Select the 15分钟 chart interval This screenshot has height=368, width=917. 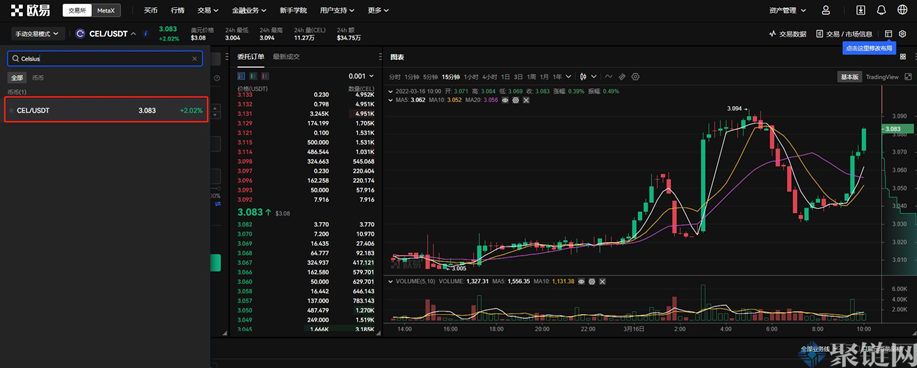451,77
